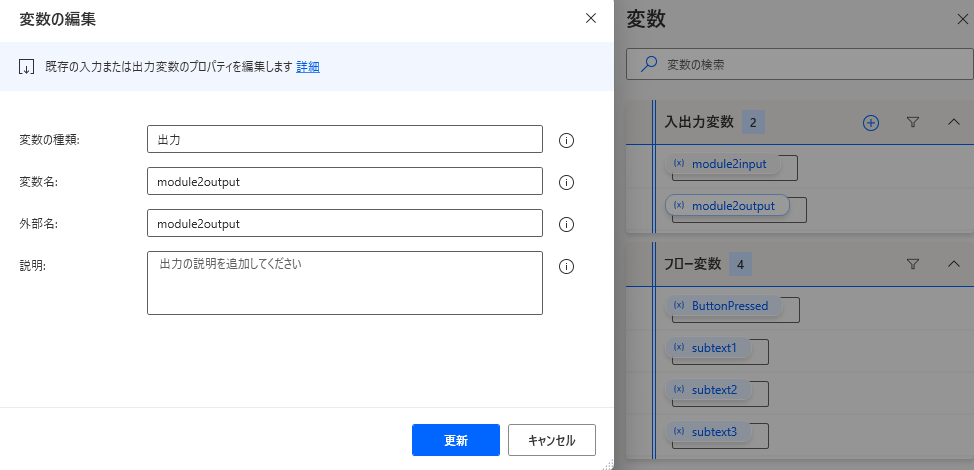
Task: Collapse the 入出力変数 section
Action: (954, 122)
